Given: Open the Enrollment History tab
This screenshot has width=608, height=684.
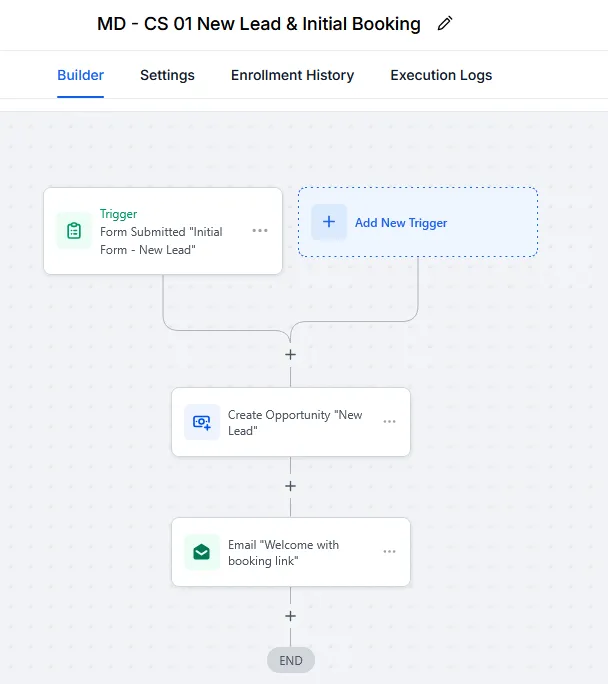Looking at the screenshot, I should coord(292,75).
